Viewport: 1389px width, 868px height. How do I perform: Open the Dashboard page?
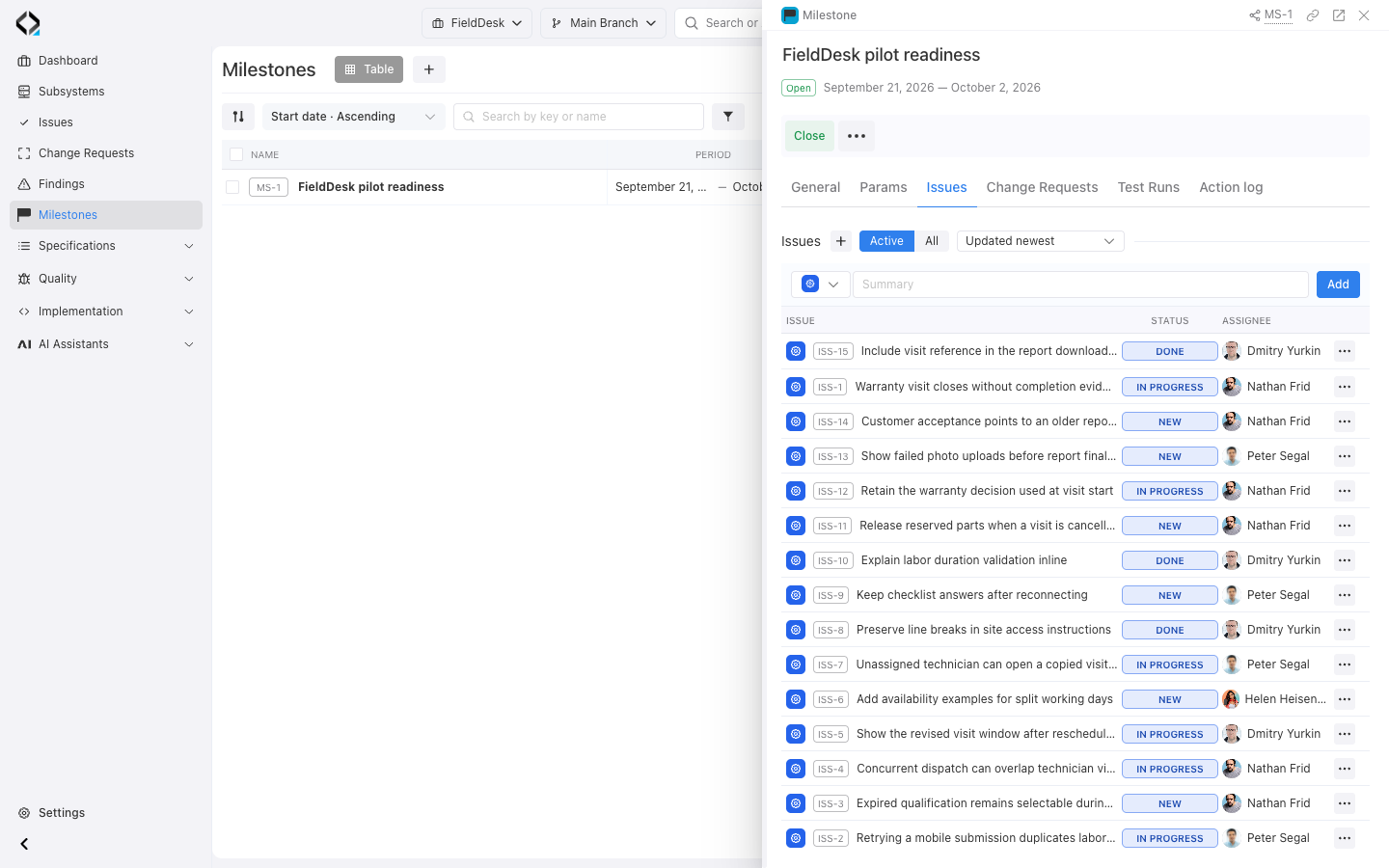pos(106,61)
